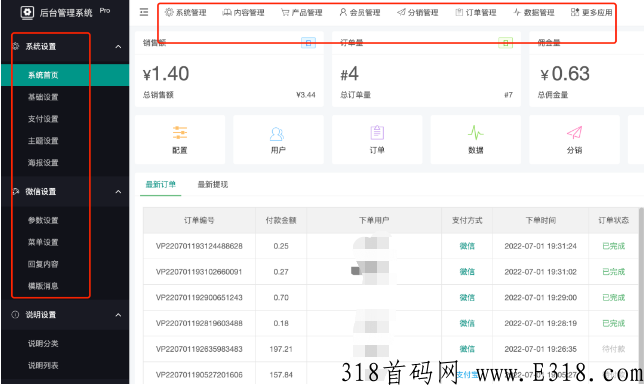This screenshot has width=644, height=385.
Task: Click order number VP220701192635983483
Action: point(199,349)
